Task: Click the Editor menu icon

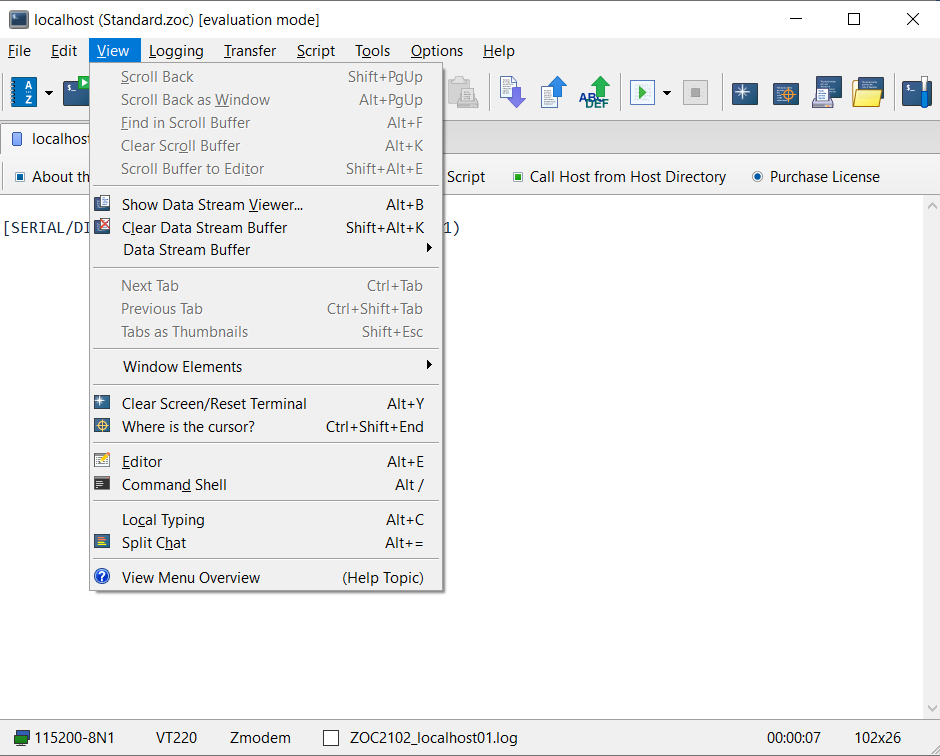Action: pyautogui.click(x=103, y=460)
